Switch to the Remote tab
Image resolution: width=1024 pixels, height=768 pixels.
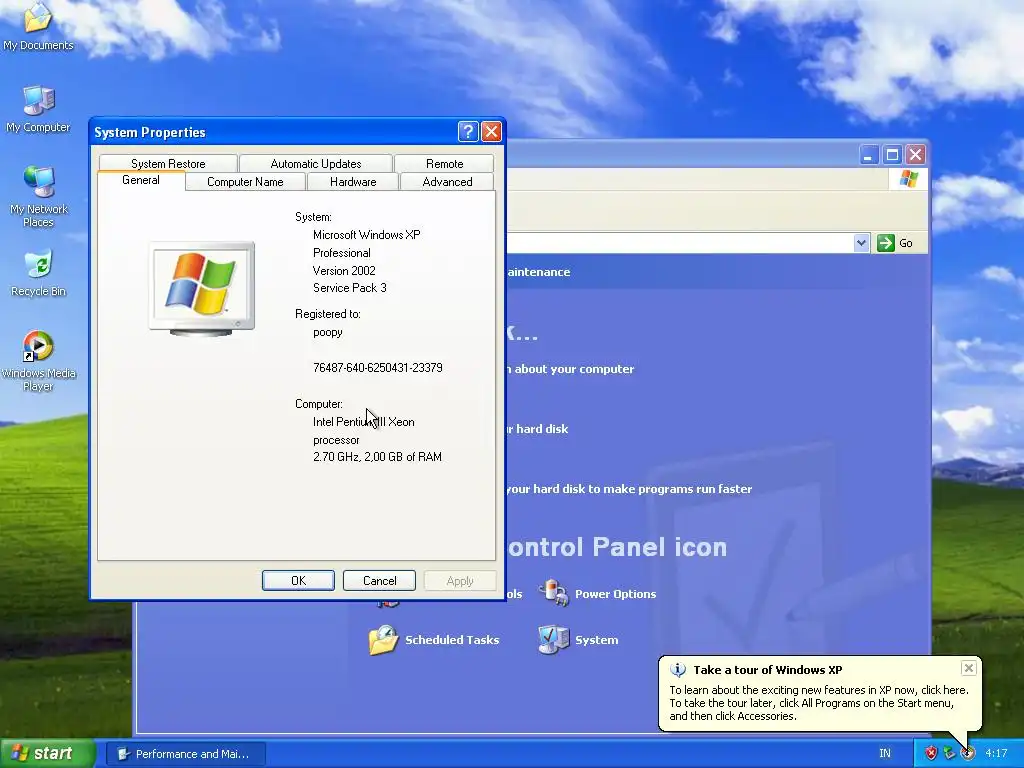[445, 163]
